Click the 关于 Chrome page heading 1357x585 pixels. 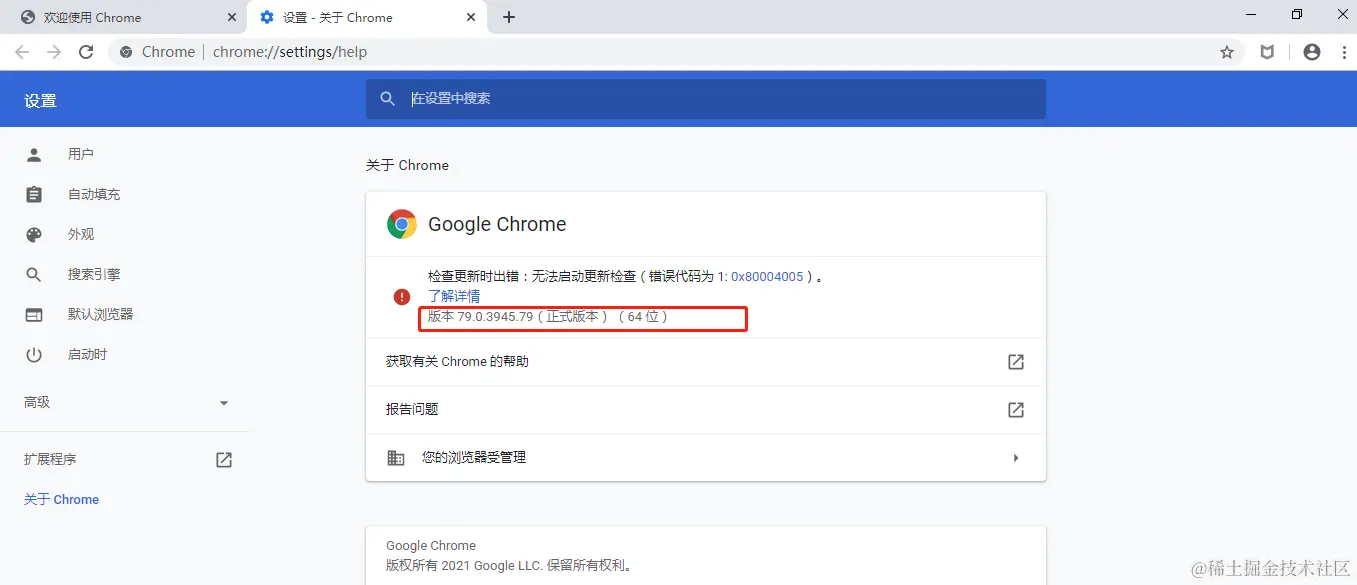click(x=407, y=165)
